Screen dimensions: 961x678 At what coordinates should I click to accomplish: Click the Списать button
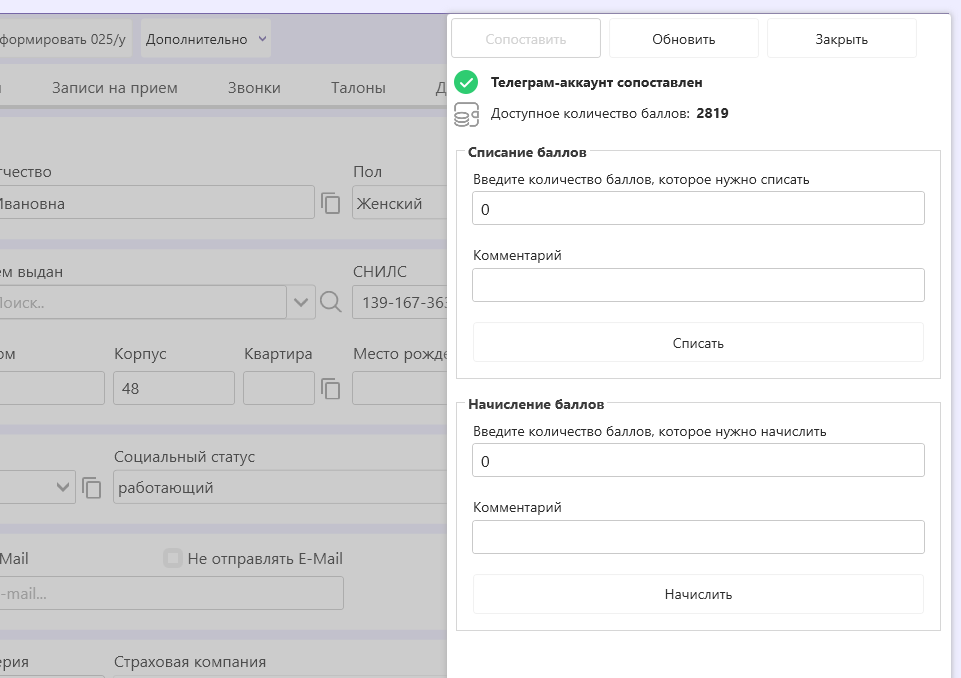click(698, 343)
